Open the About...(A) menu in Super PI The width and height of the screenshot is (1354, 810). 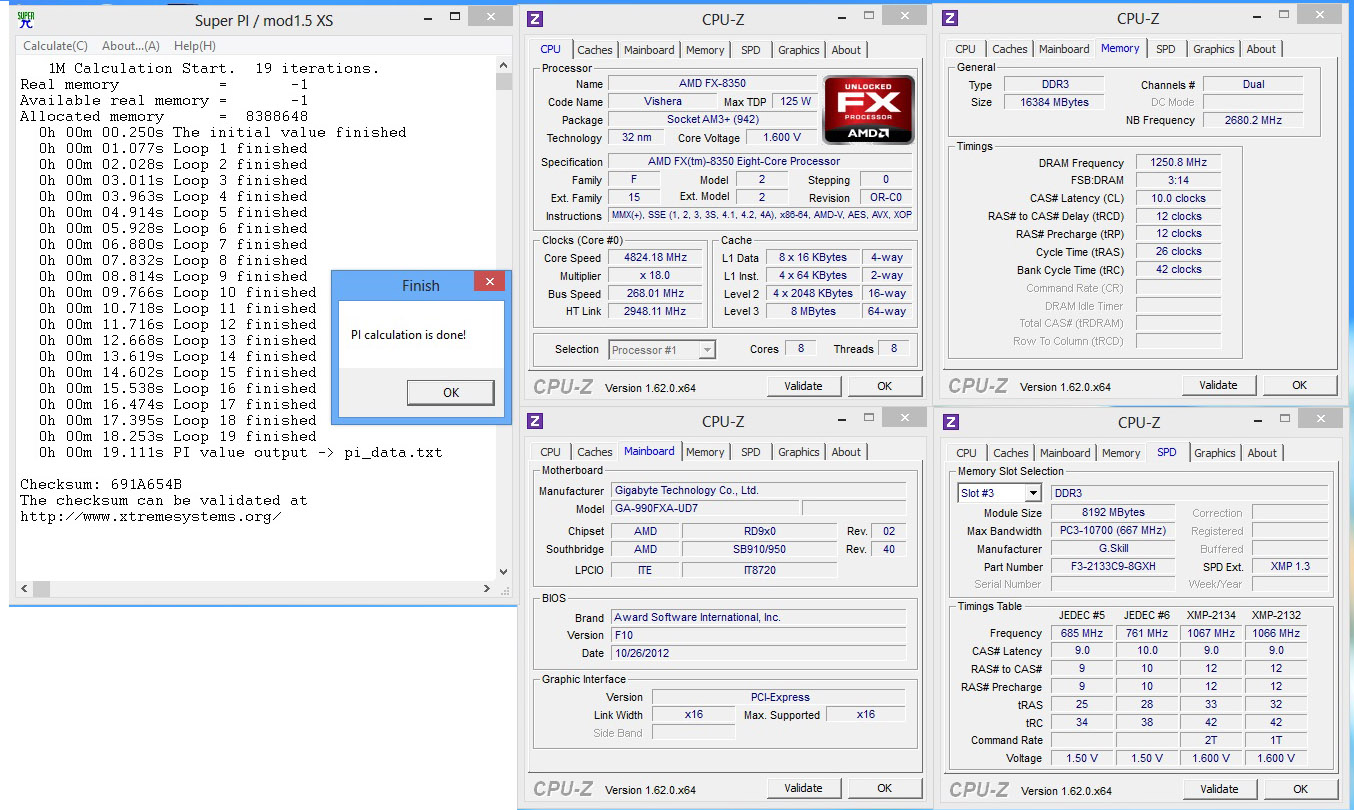131,46
